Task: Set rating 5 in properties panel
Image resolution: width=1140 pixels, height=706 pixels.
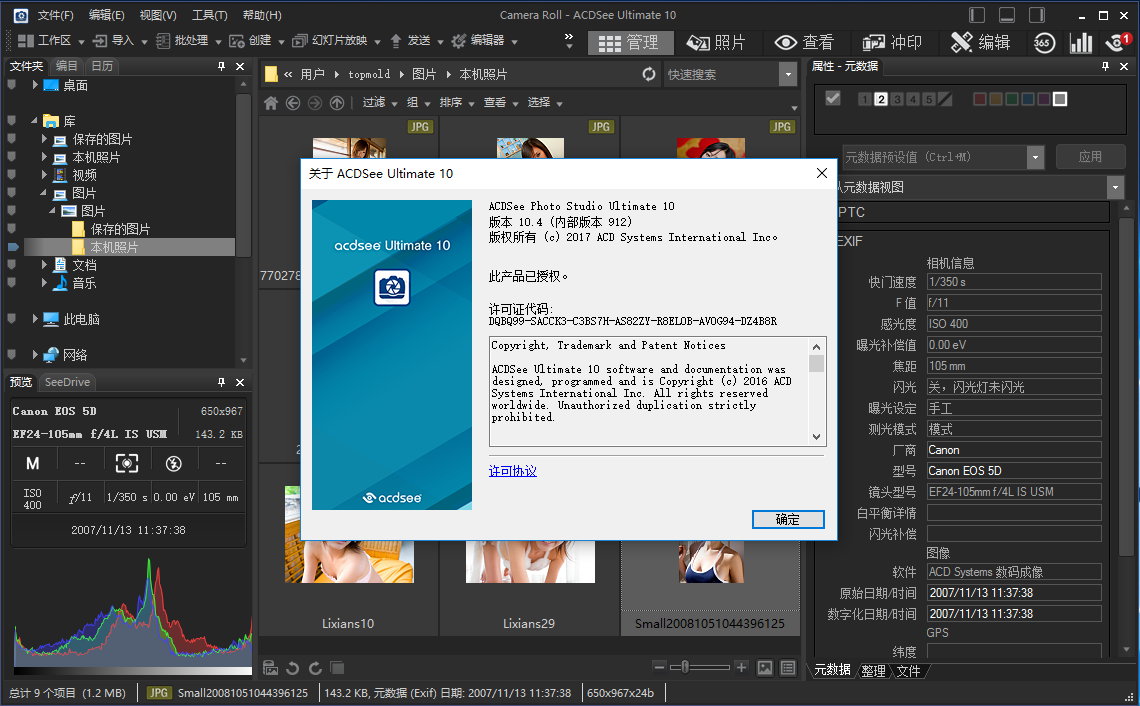Action: point(929,99)
